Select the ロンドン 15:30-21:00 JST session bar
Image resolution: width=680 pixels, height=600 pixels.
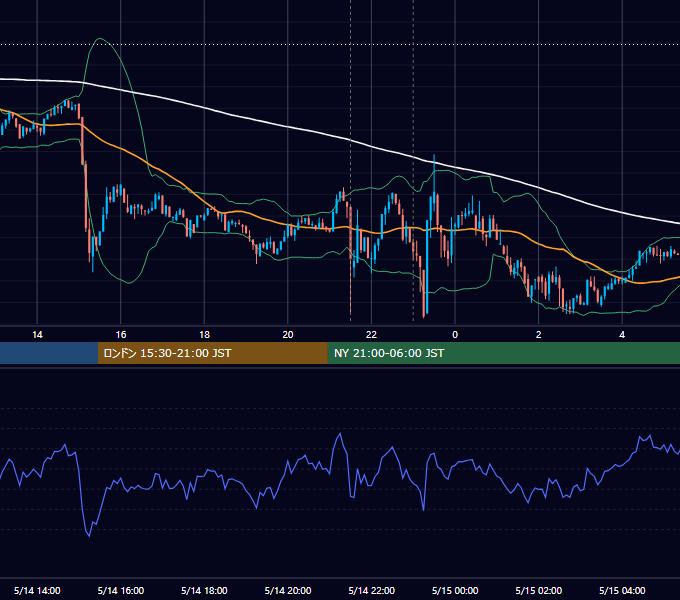(212, 353)
